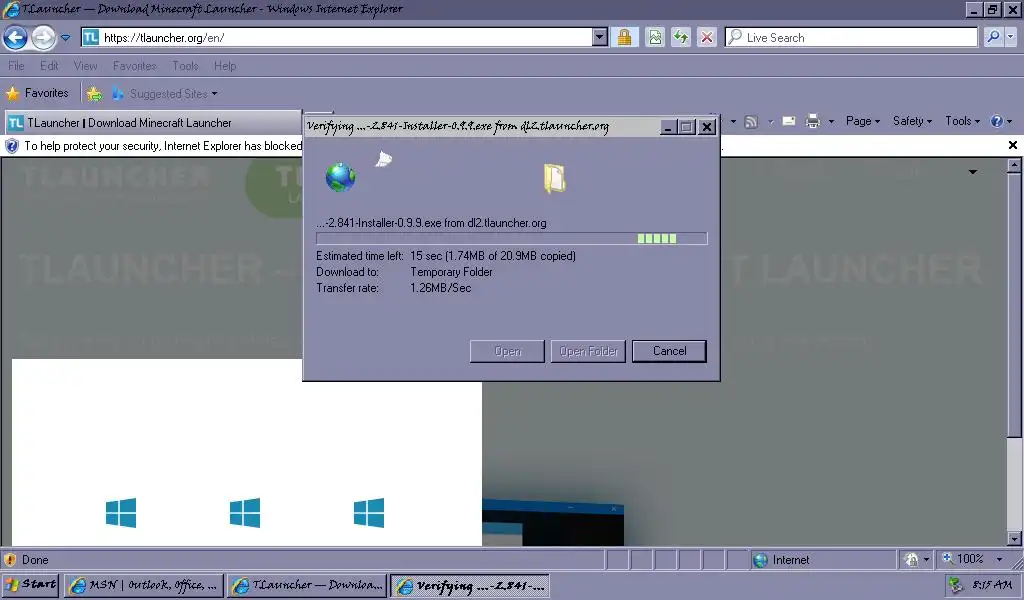This screenshot has width=1024, height=600.
Task: Click the network tray icon near clock
Action: (956, 585)
